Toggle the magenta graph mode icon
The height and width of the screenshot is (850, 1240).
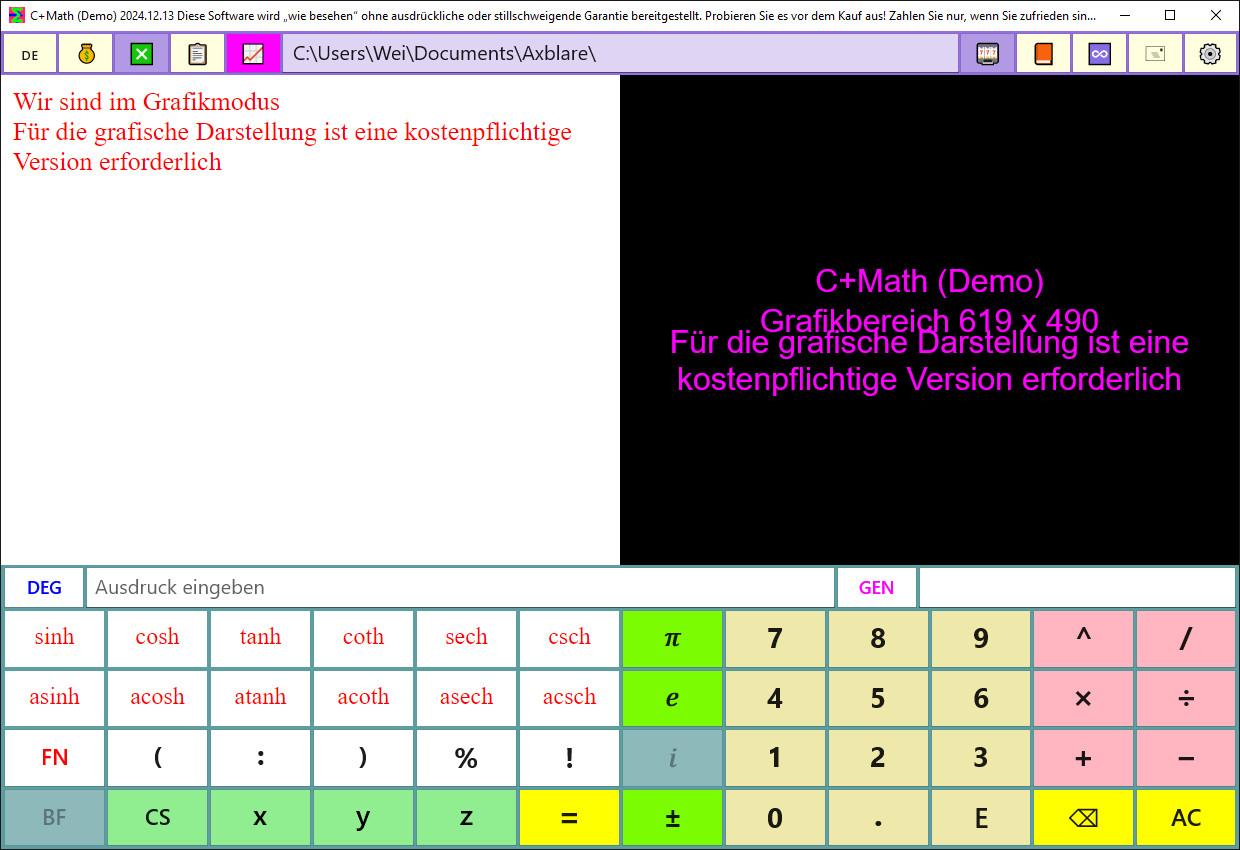254,54
